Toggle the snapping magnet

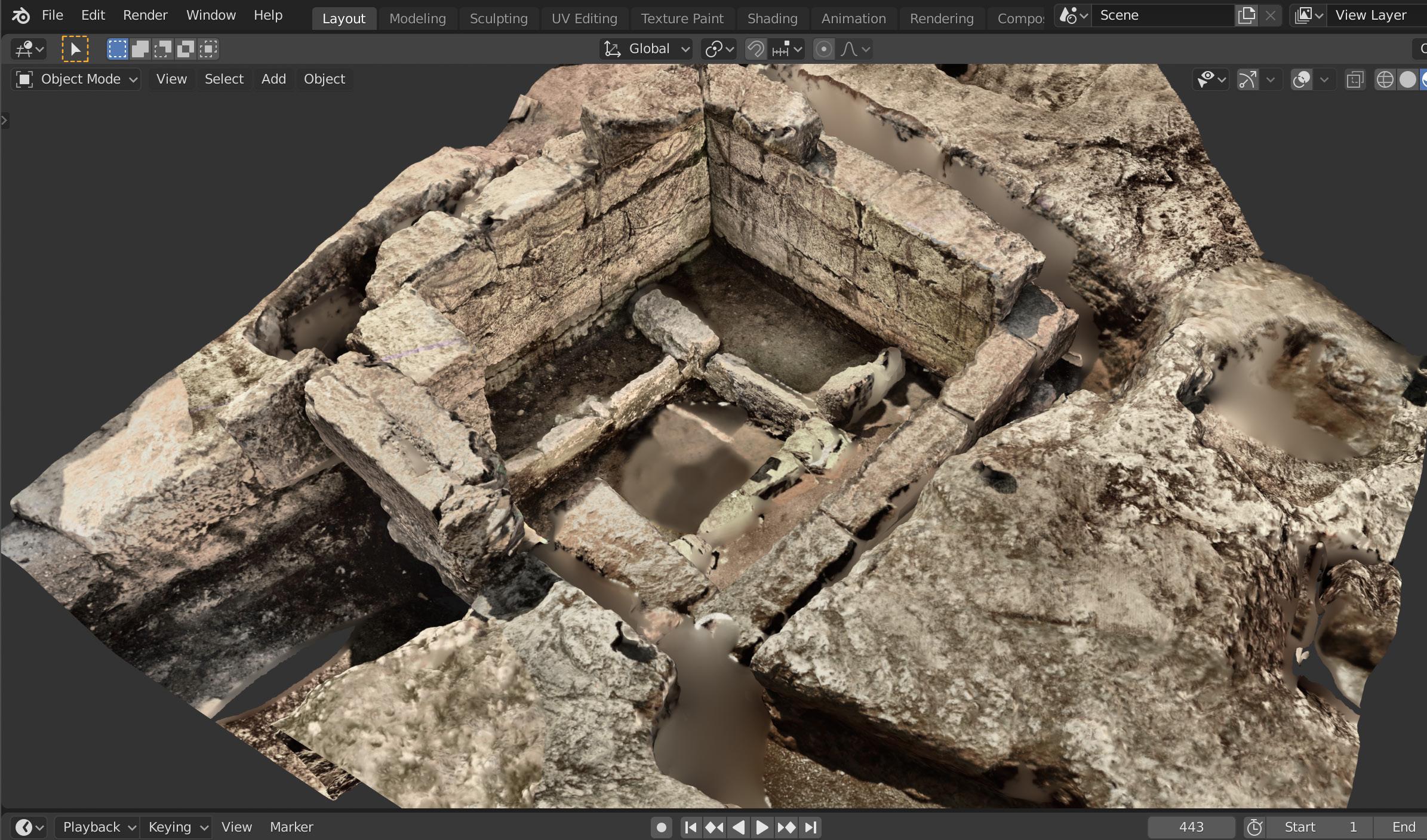coord(756,49)
